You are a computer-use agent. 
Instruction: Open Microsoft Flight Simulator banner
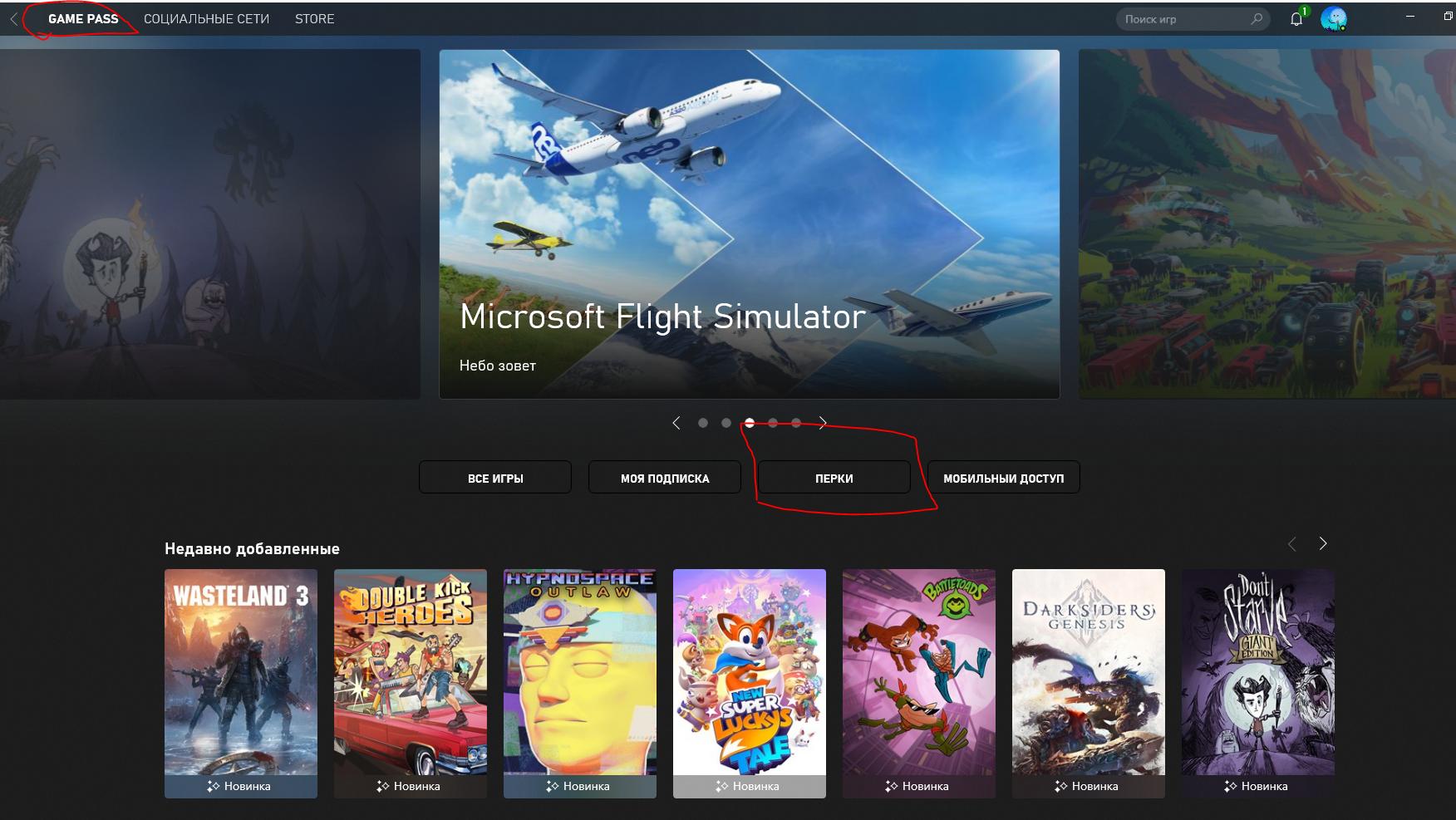750,224
